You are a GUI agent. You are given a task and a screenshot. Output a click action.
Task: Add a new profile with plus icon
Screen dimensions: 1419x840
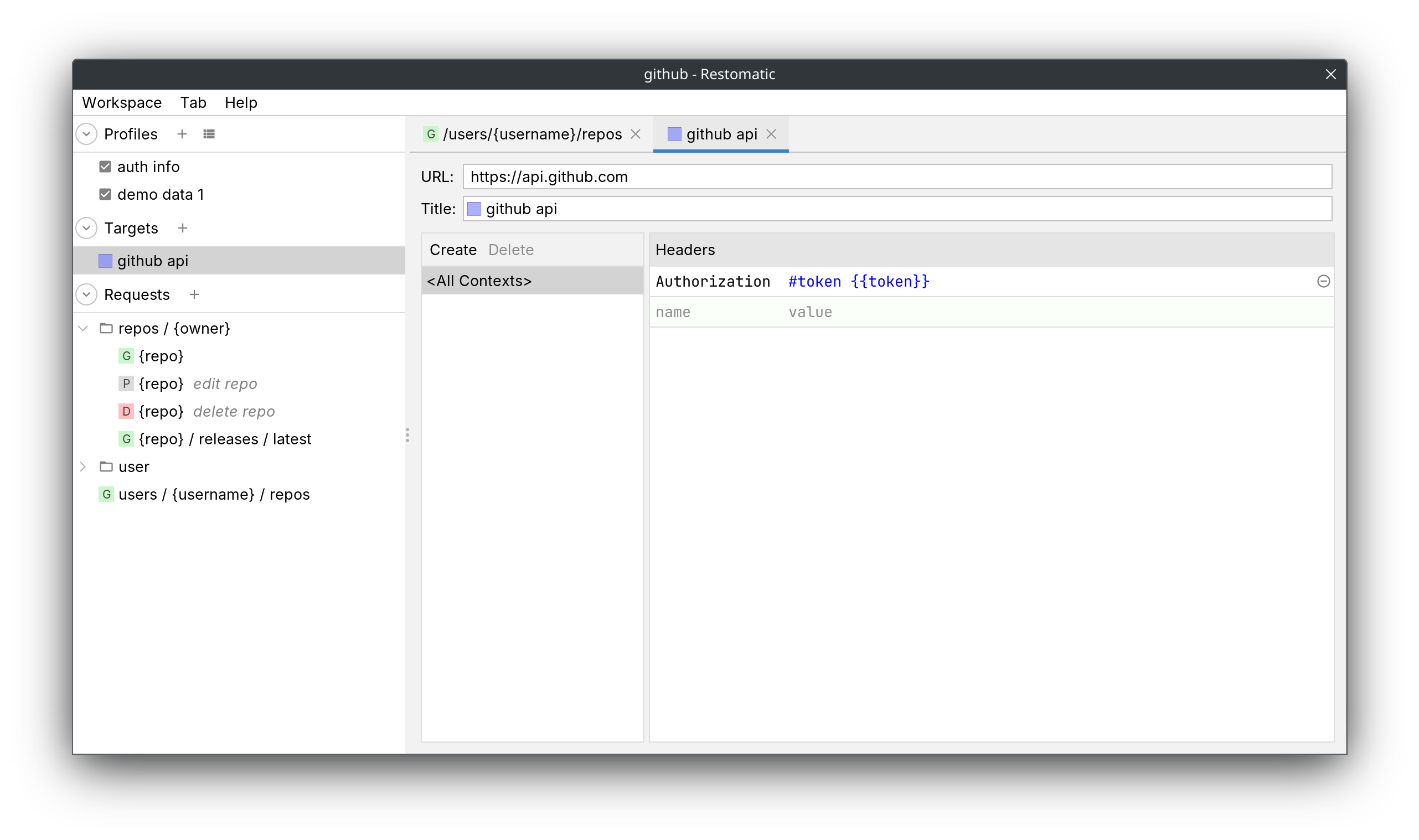click(x=182, y=134)
